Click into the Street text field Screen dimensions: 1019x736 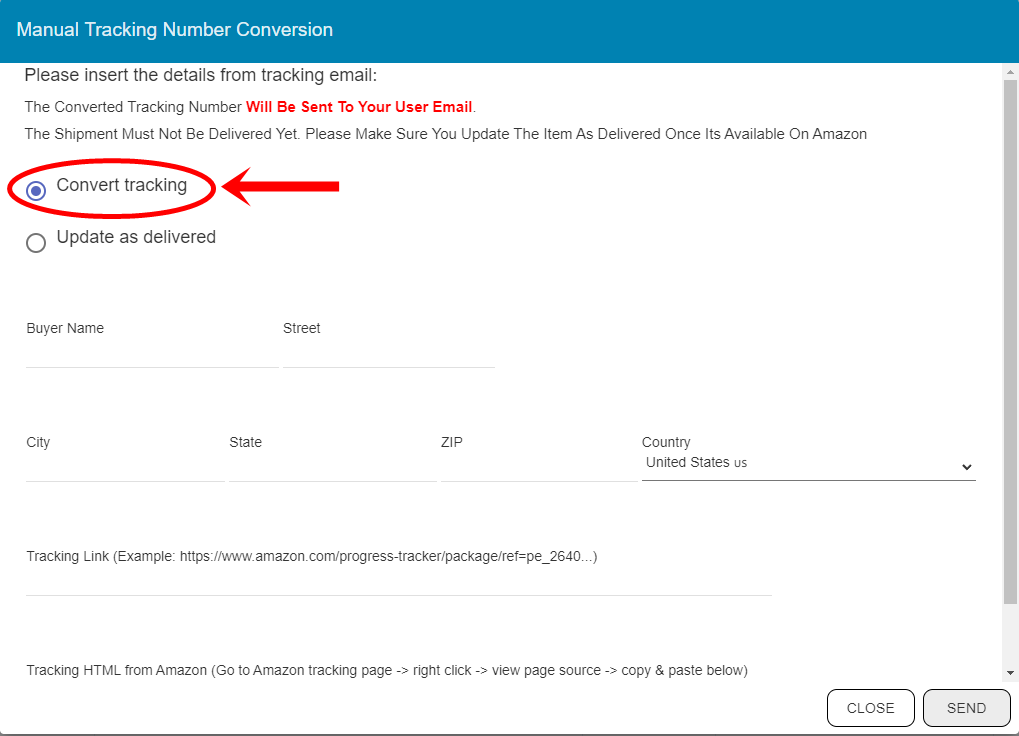pos(388,354)
